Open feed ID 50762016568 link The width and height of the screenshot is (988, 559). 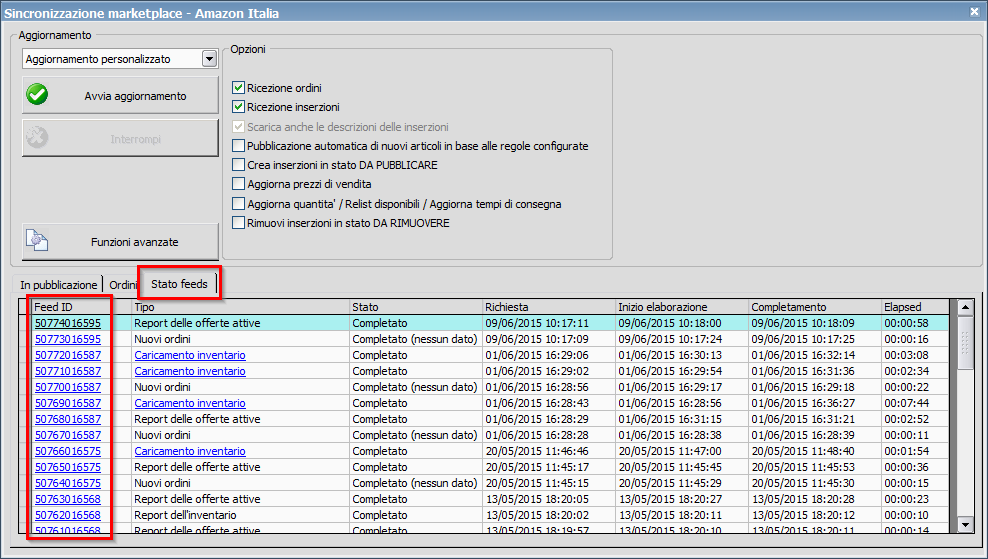[x=67, y=515]
